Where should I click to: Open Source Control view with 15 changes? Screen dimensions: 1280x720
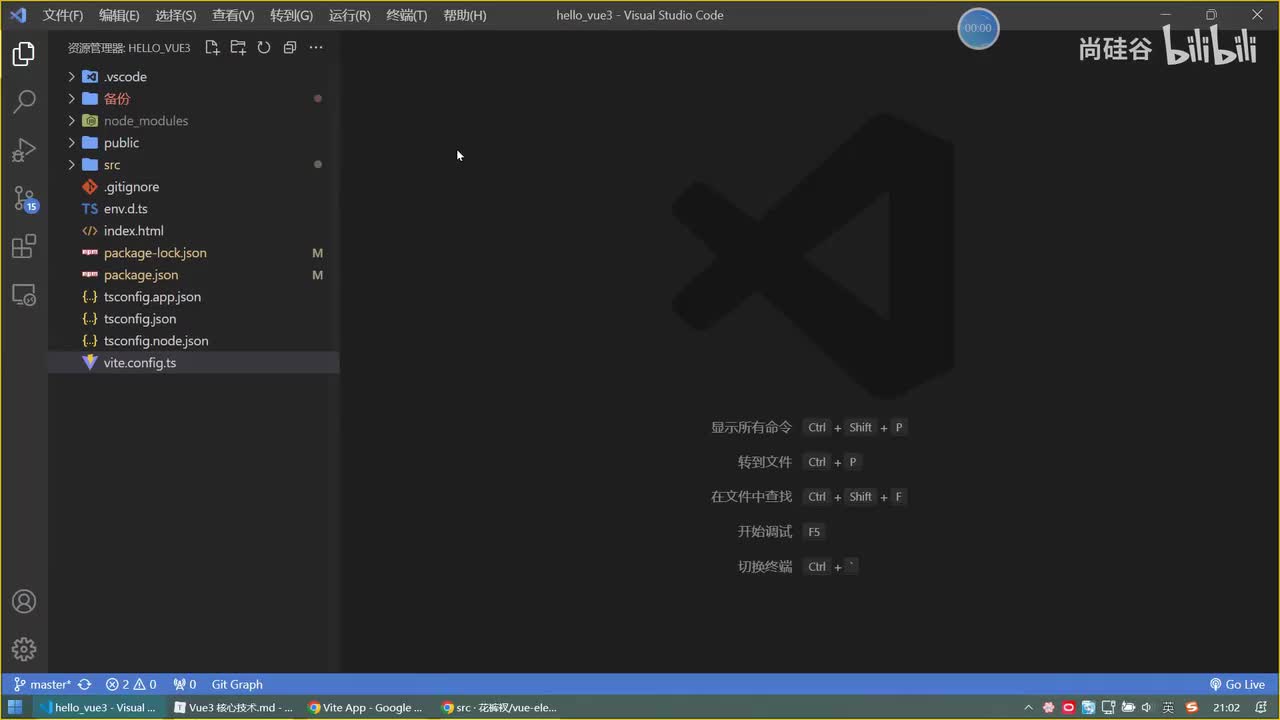tap(24, 198)
